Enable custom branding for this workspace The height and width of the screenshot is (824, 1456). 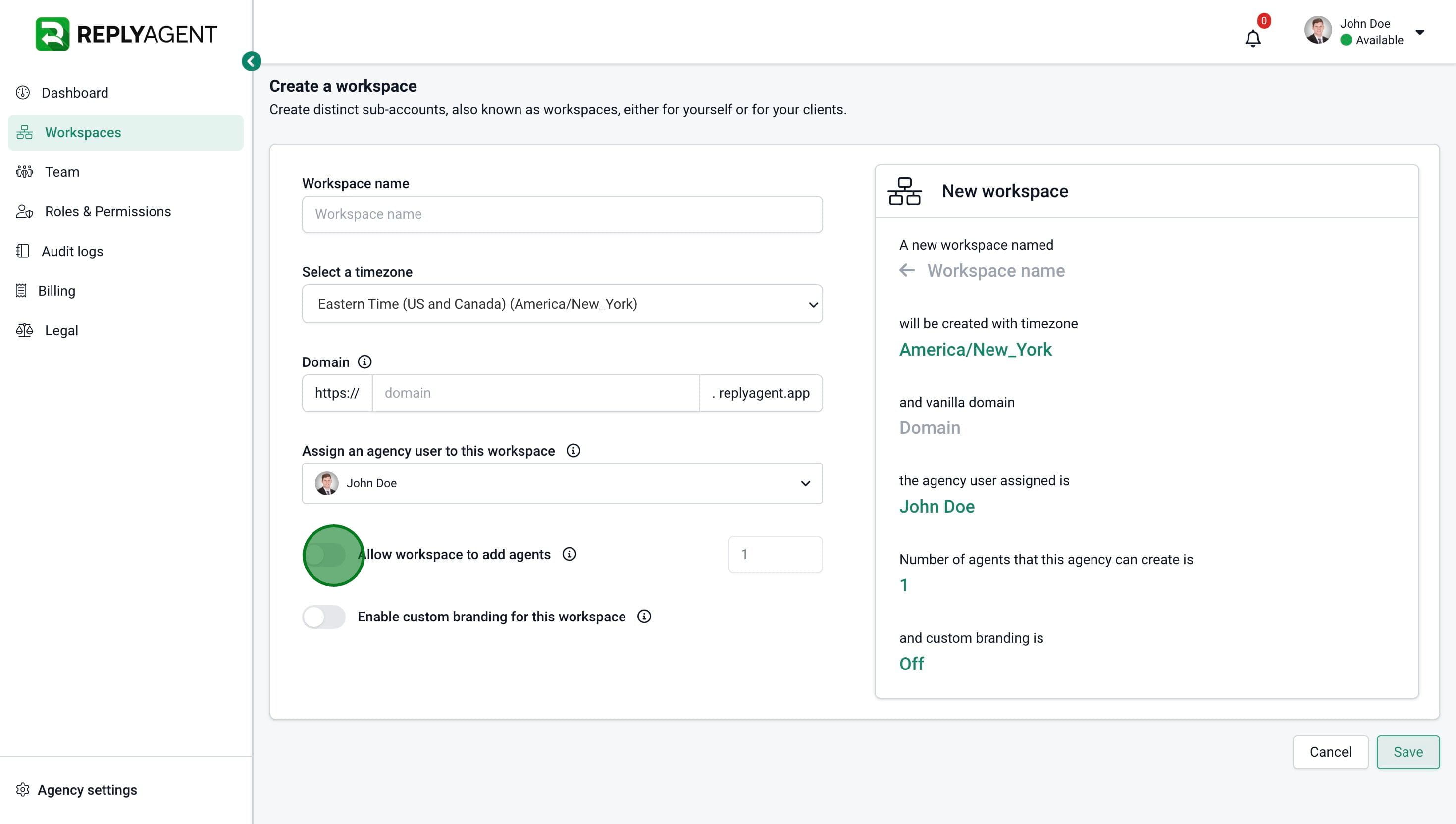(x=324, y=617)
